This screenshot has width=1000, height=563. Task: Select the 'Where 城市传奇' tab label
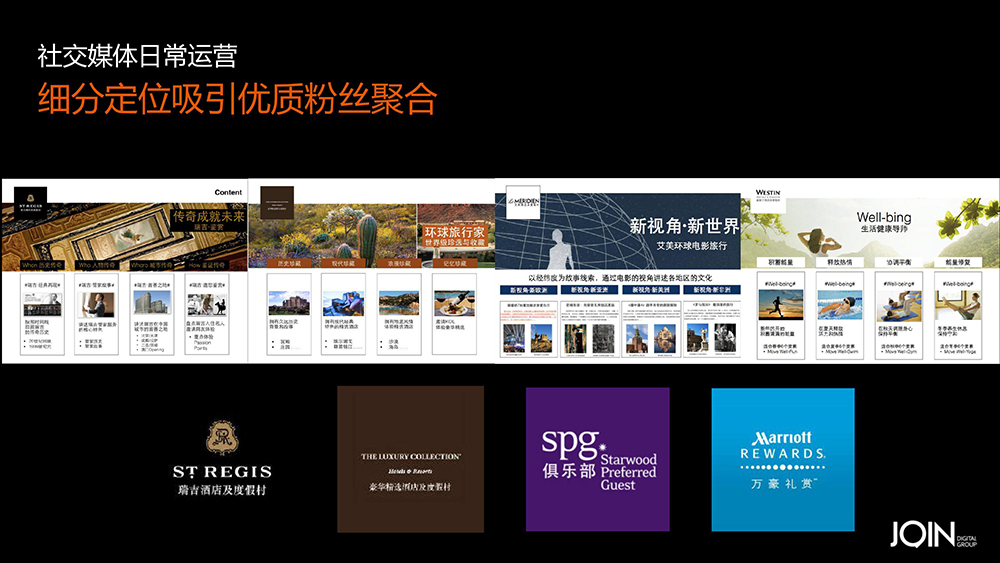coord(151,265)
